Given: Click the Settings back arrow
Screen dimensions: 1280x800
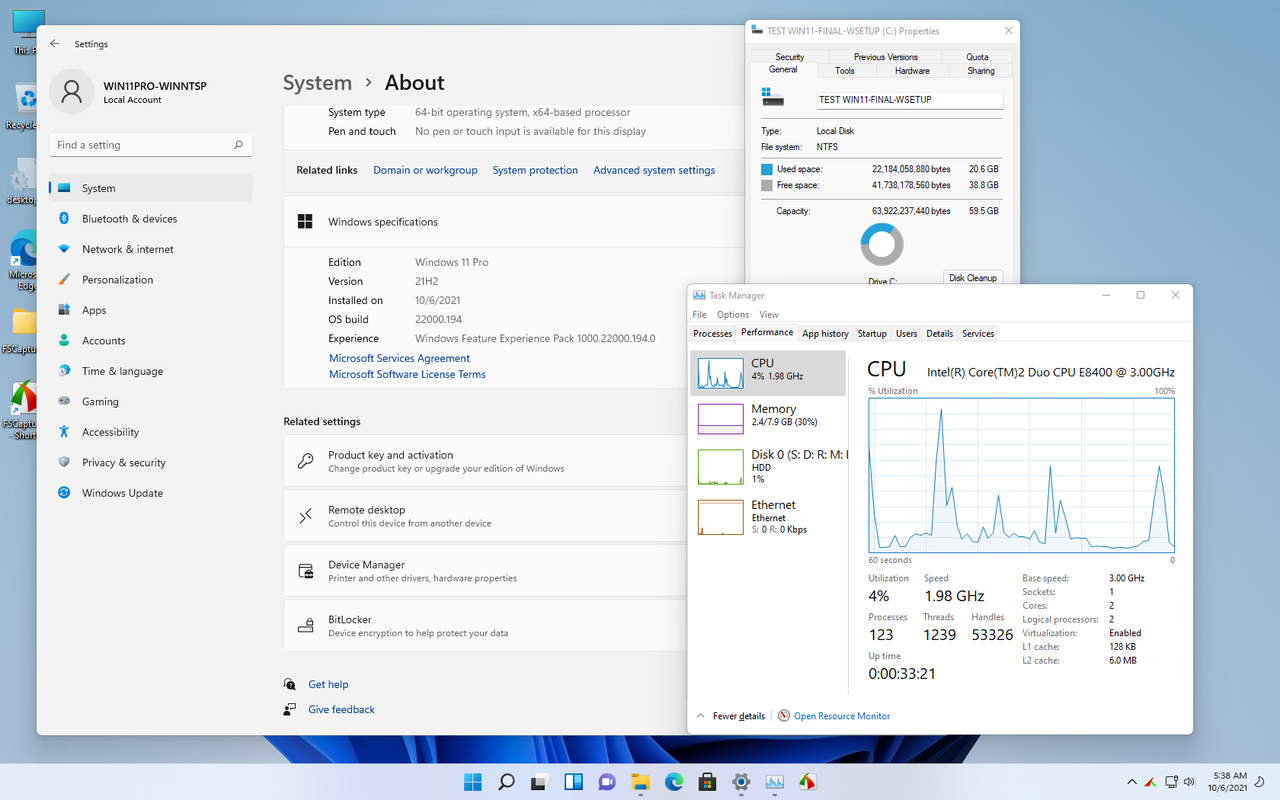Looking at the screenshot, I should coord(55,44).
